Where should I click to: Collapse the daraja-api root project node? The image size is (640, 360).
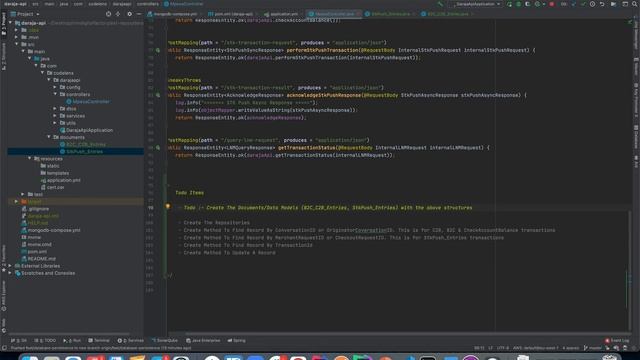[10, 23]
